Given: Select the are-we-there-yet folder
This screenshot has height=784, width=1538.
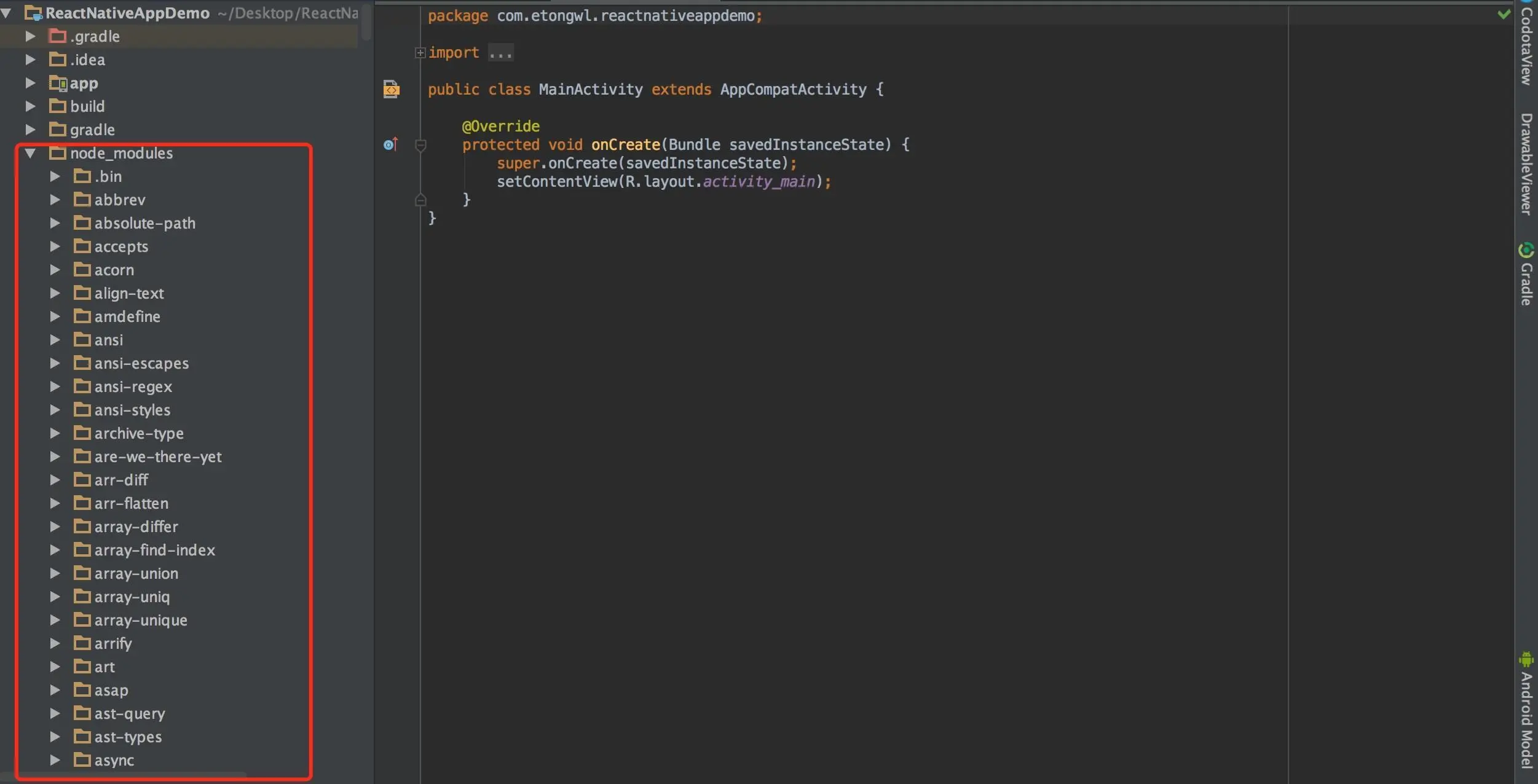Looking at the screenshot, I should tap(158, 457).
